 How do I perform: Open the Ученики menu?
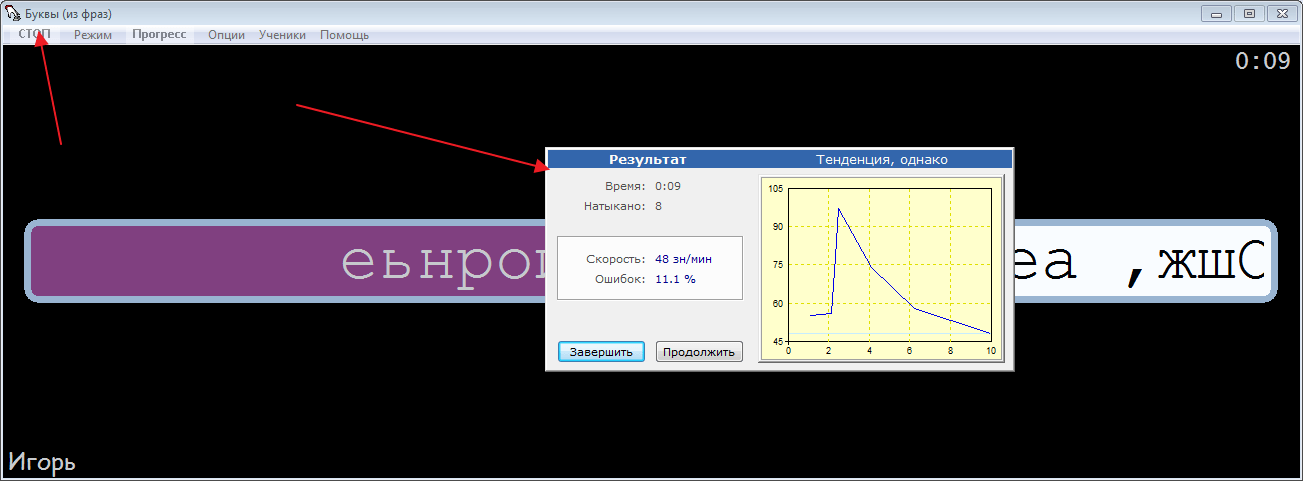click(x=282, y=35)
